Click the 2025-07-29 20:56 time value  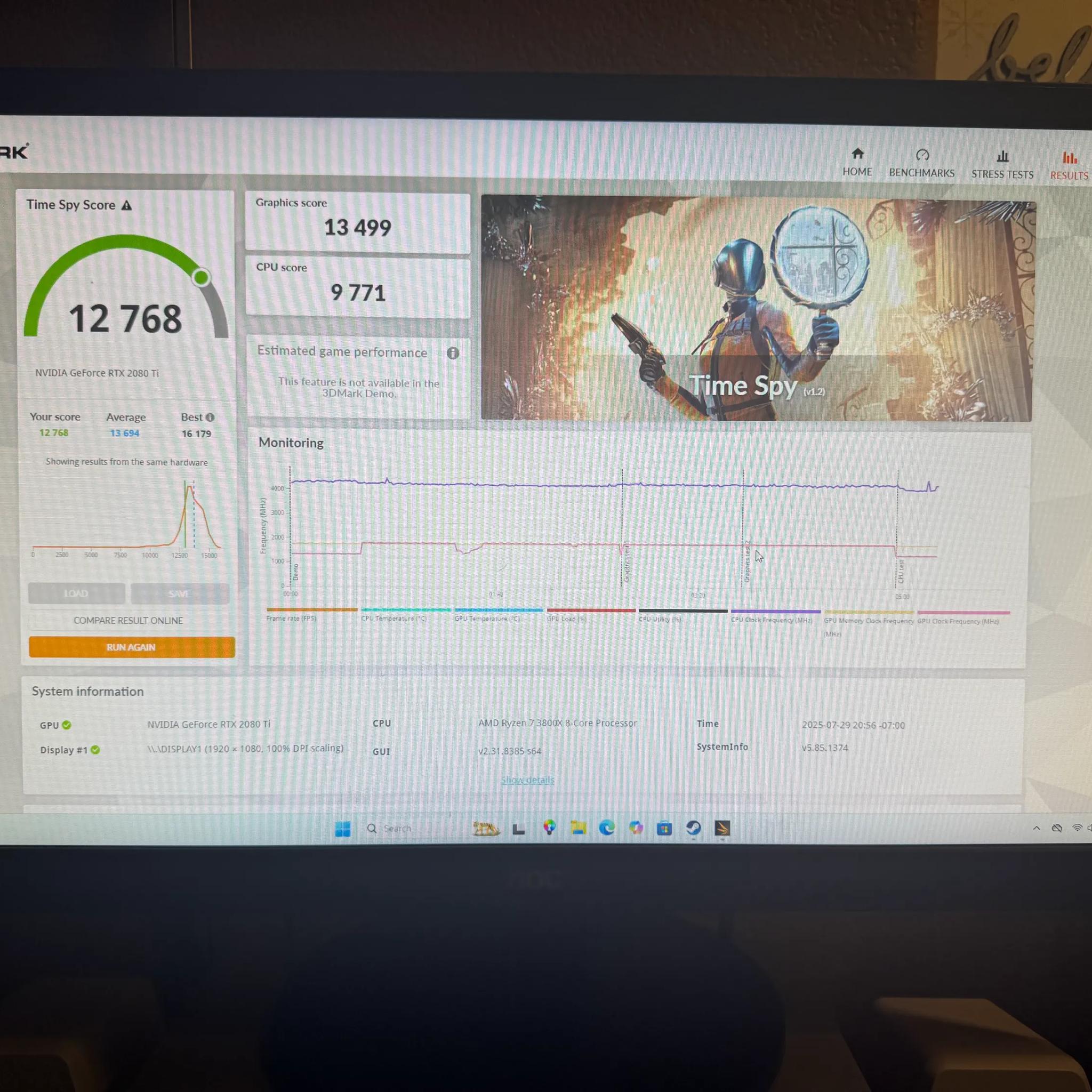853,725
